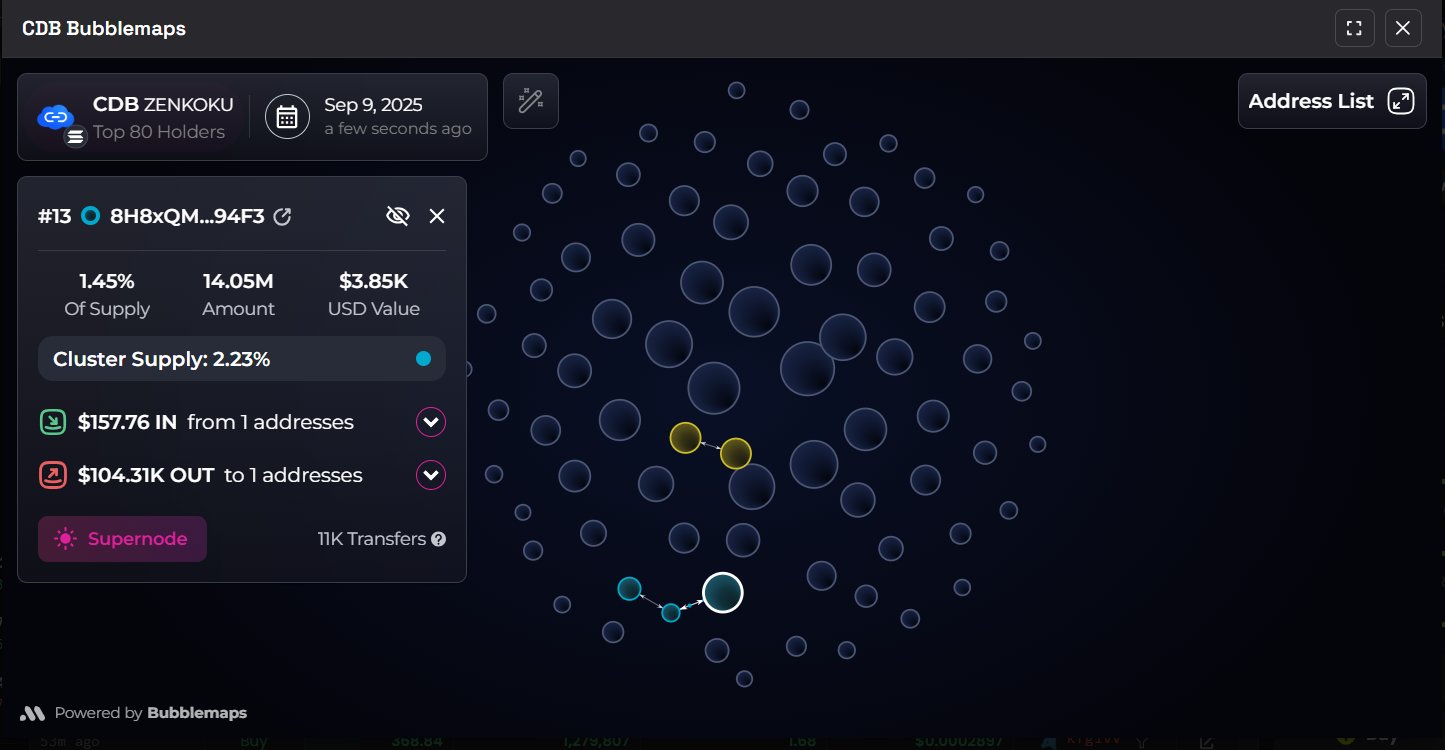Enter fullscreen mode for Bubblemaps

tap(1354, 28)
